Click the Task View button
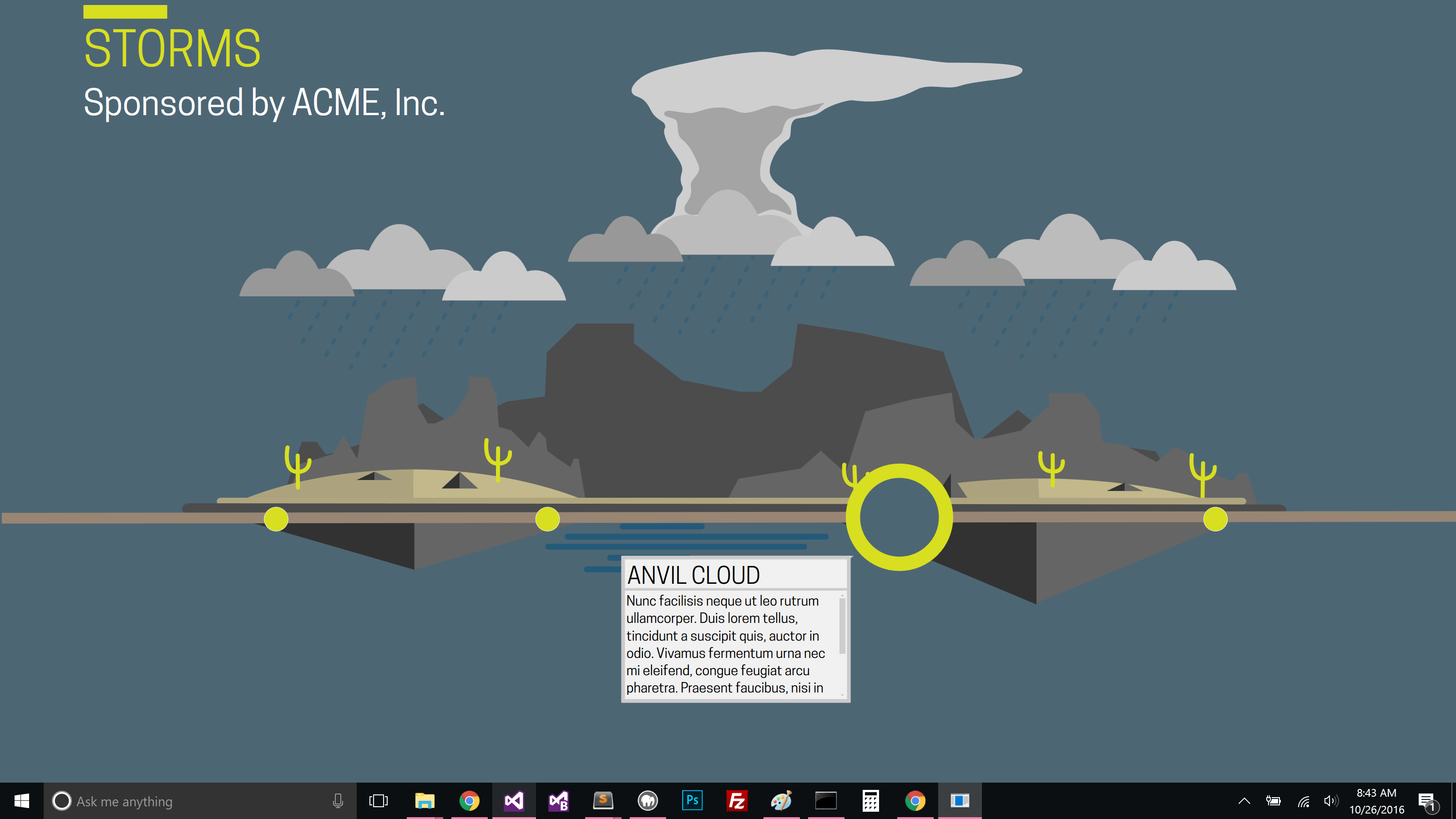This screenshot has width=1456, height=819. point(378,800)
